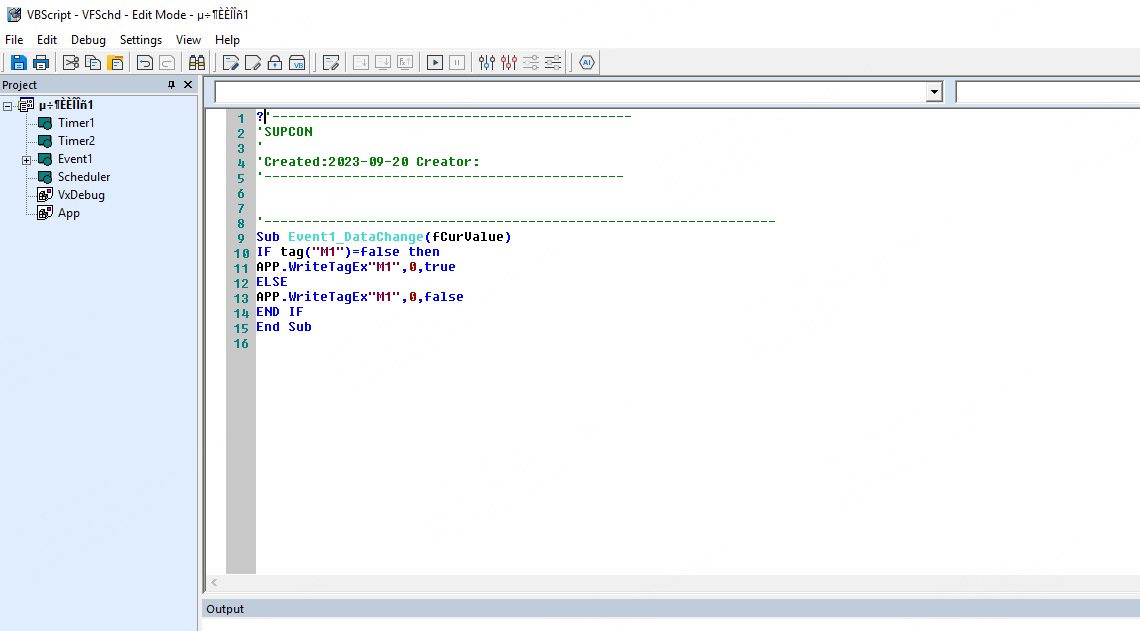This screenshot has height=631, width=1140.
Task: Open the File menu
Action: [x=14, y=40]
